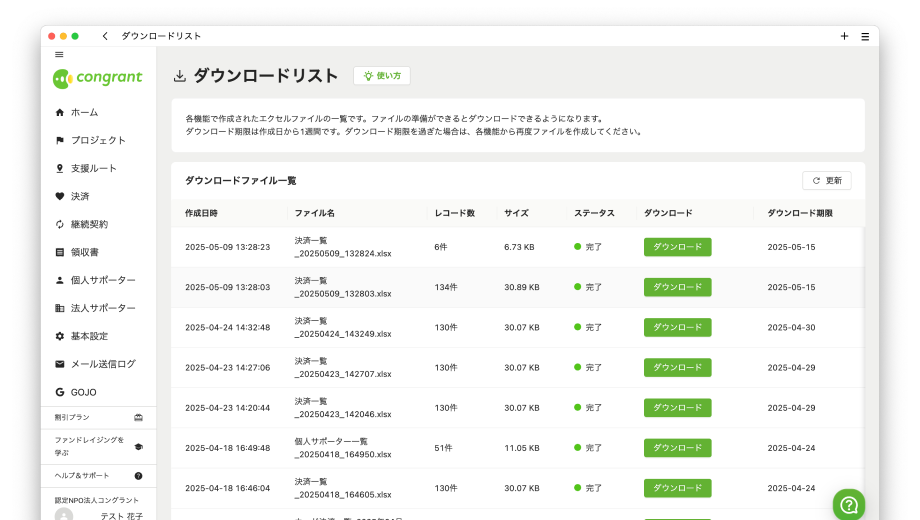Image resolution: width=920 pixels, height=520 pixels.
Task: Collapse the sidebar using menu icon
Action: [59, 55]
